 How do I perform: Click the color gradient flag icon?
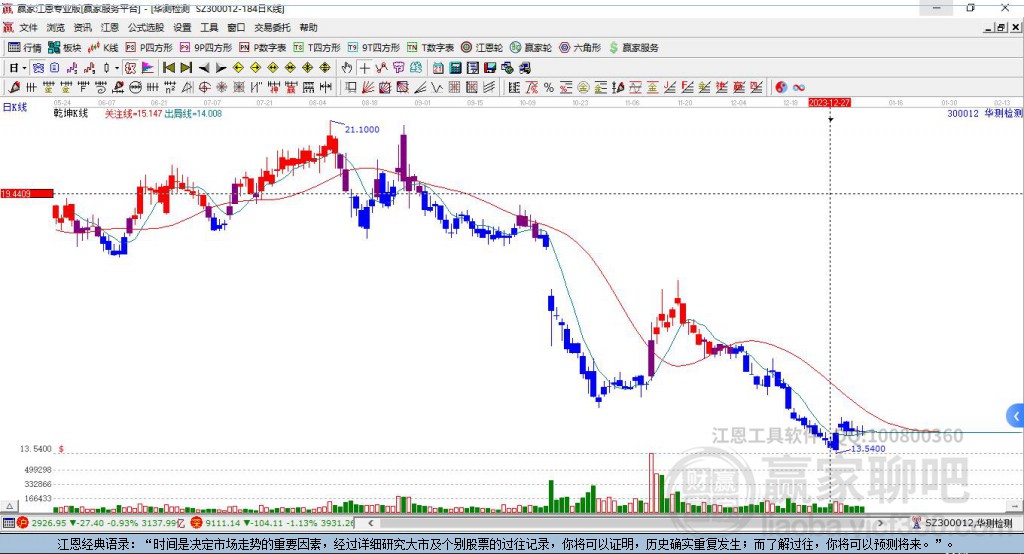click(148, 68)
